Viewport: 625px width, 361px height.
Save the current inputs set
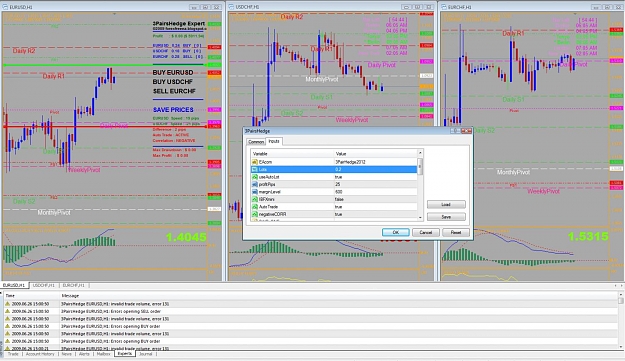point(446,217)
